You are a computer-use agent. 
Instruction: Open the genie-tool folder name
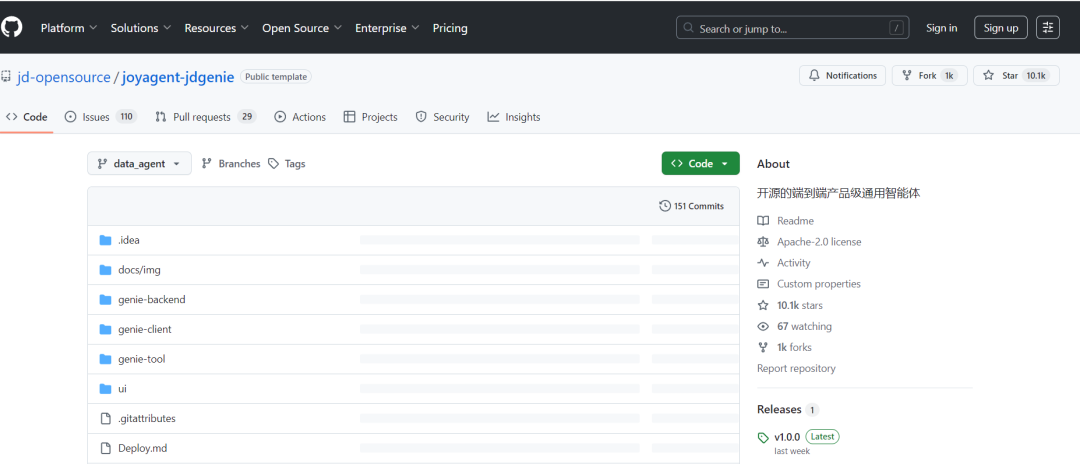[142, 359]
